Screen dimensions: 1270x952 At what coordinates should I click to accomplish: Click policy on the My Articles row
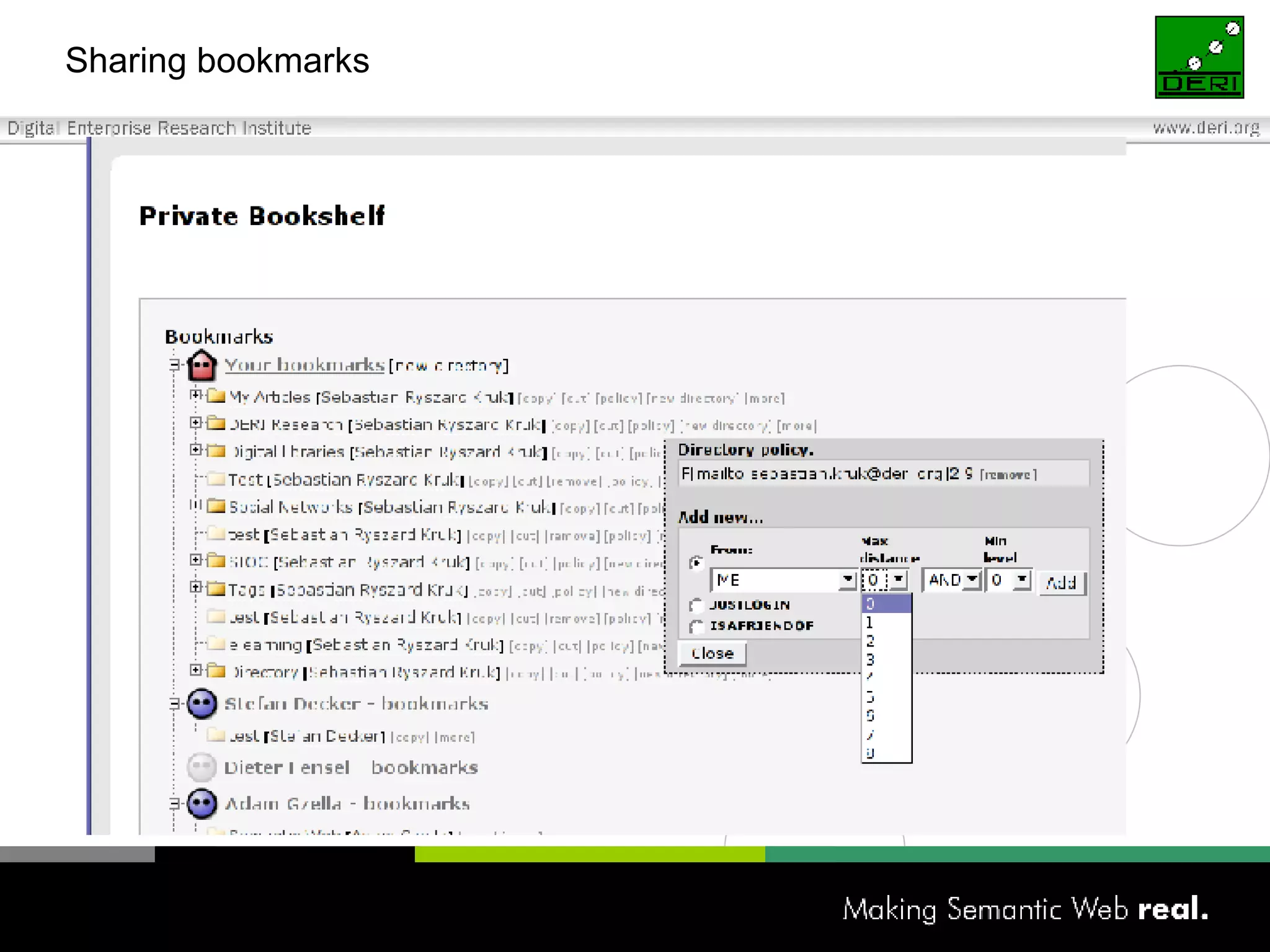coord(618,398)
